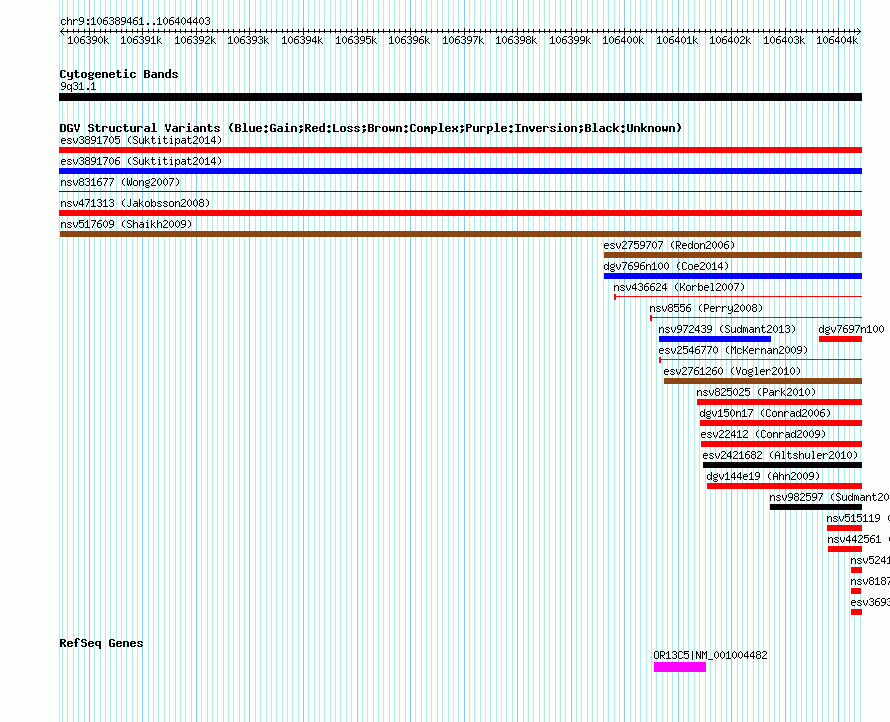
Task: Select the brown complex bar under nsv517609
Action: [x=460, y=234]
